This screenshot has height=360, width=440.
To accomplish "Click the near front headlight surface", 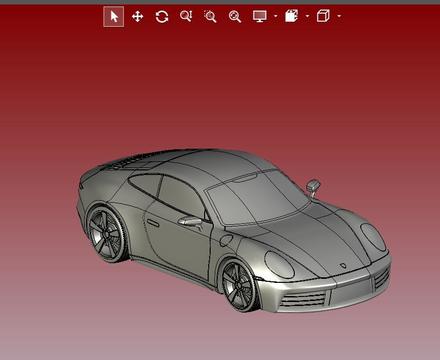I will pos(279,265).
